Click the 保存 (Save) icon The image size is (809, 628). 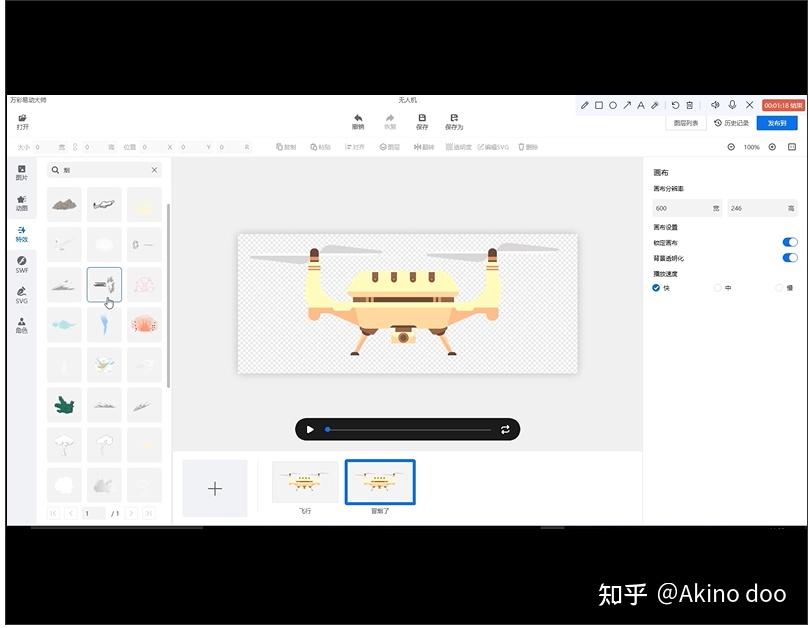(422, 118)
